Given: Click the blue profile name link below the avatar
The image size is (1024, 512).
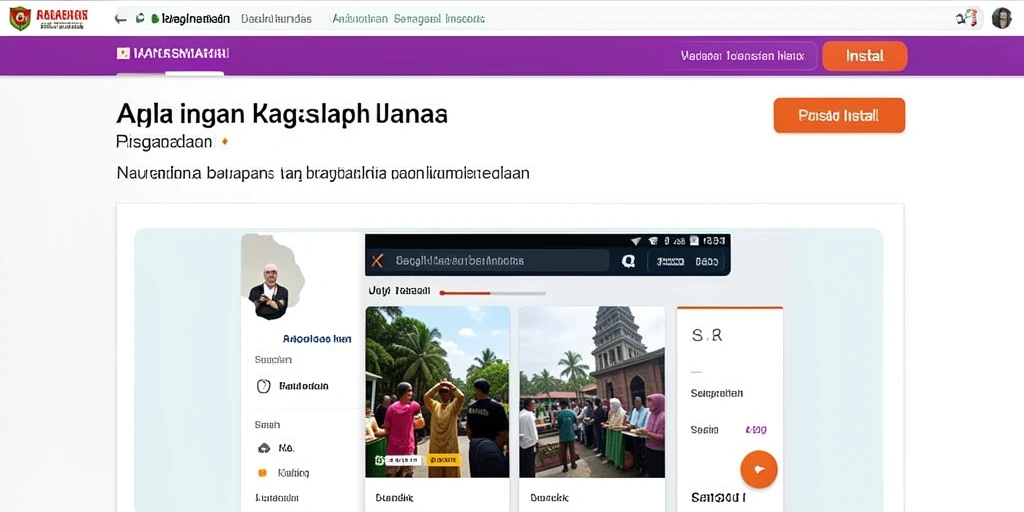Looking at the screenshot, I should (317, 339).
